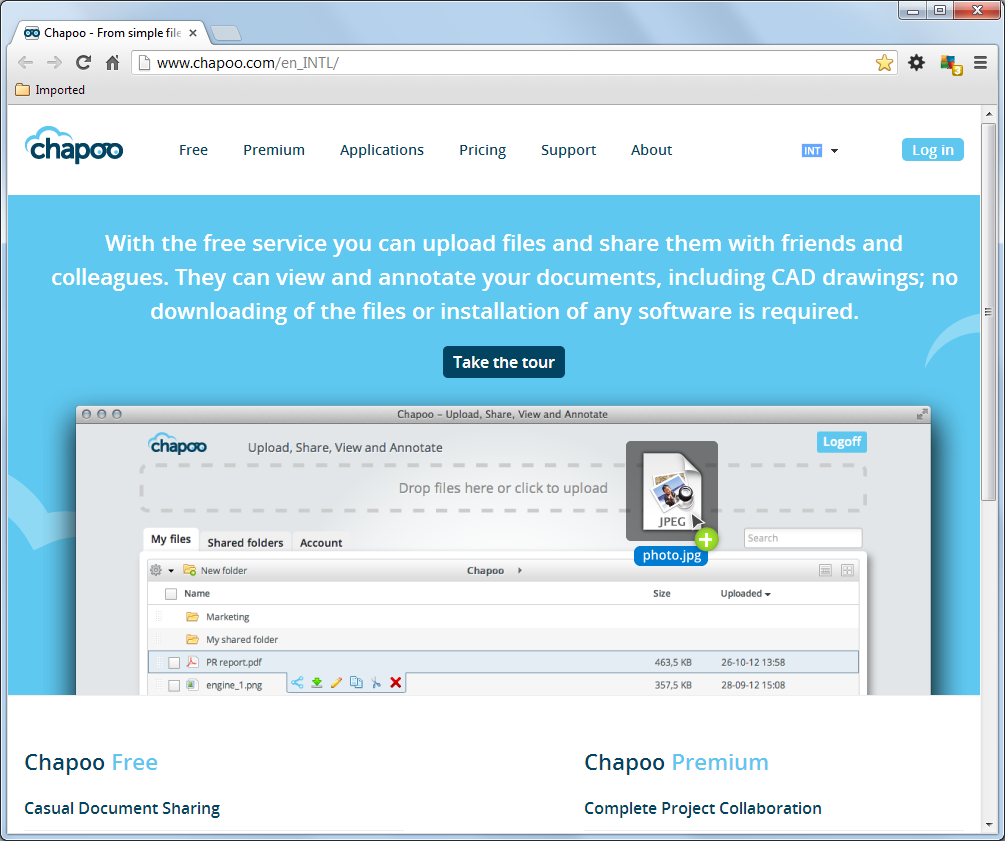
Task: Click the scissors cut icon
Action: click(x=376, y=683)
